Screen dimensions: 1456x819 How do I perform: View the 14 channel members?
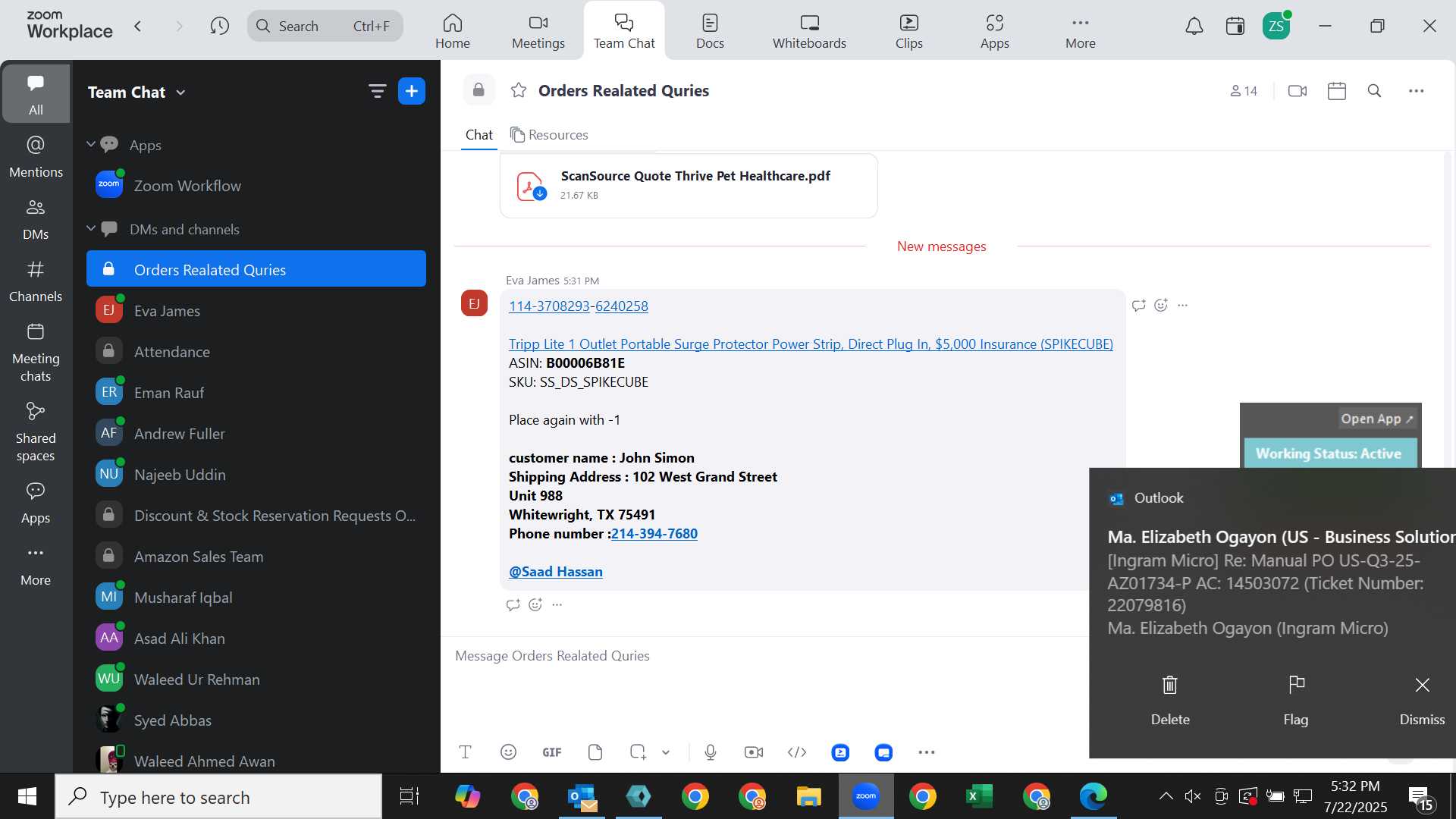click(1244, 91)
